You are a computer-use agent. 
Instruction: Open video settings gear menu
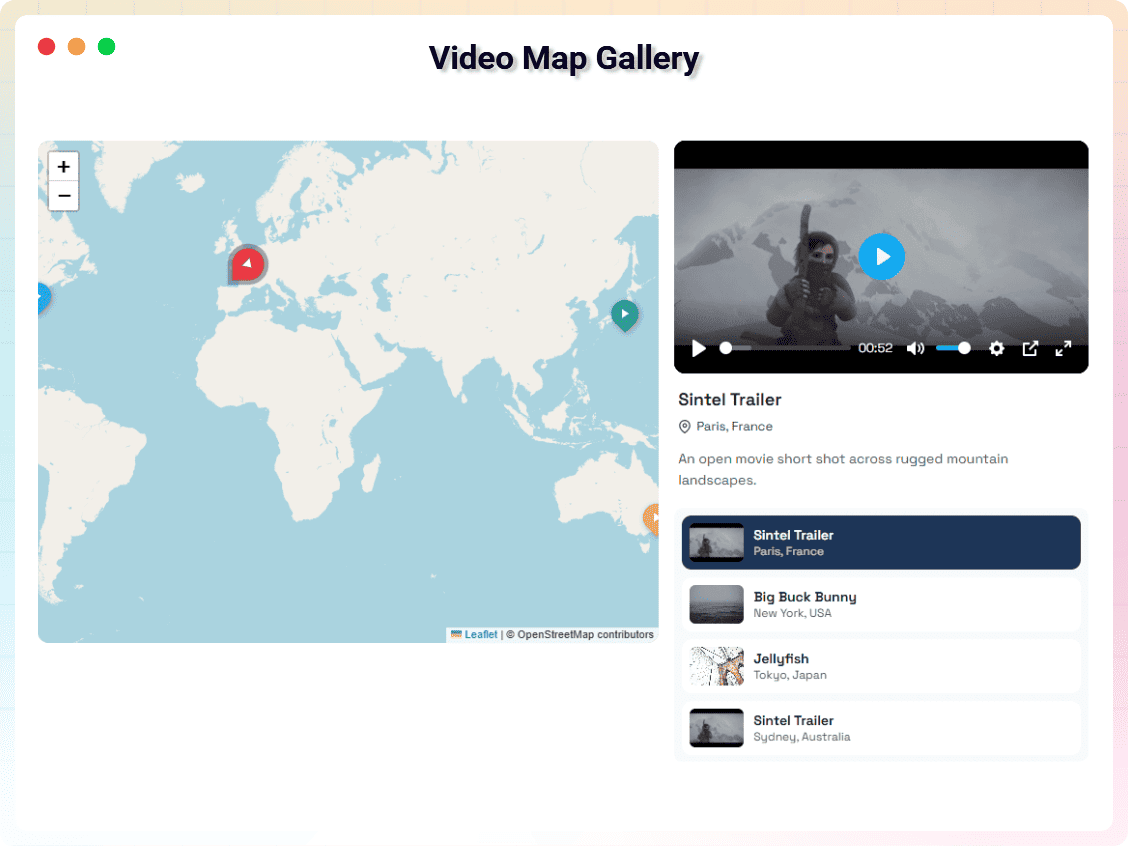pyautogui.click(x=996, y=348)
